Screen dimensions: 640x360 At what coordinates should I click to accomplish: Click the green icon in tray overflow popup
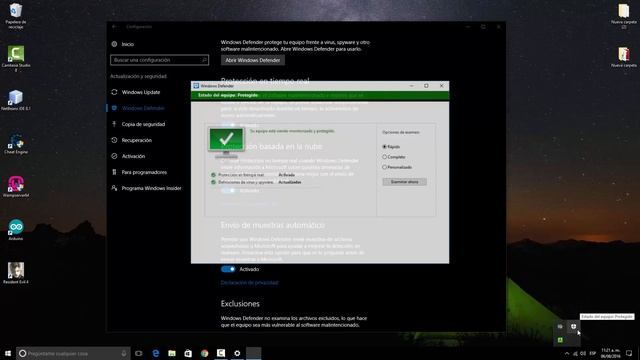pos(560,340)
